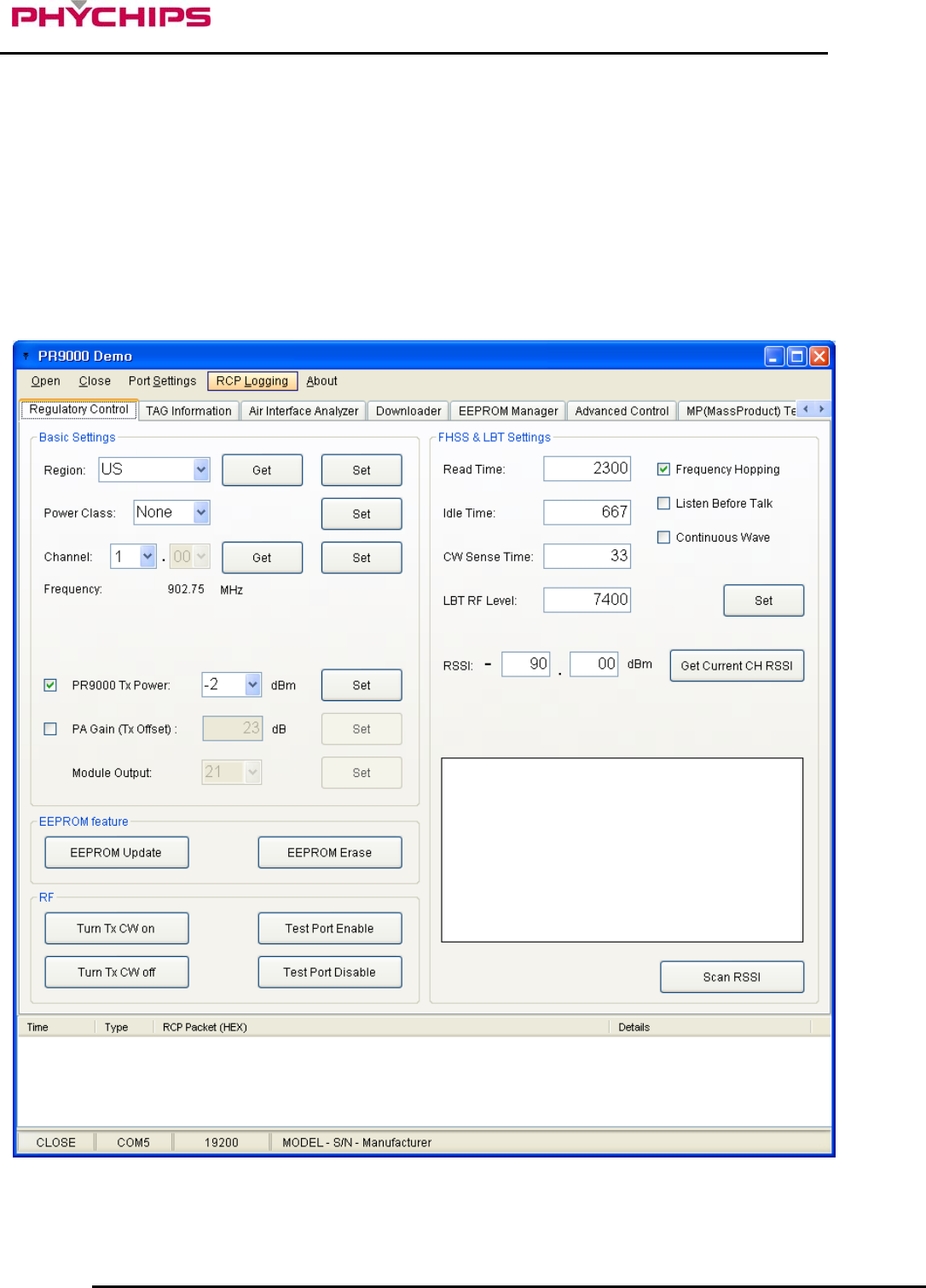Click the LBT RF Level field
This screenshot has height=1288, width=926.
(x=587, y=600)
